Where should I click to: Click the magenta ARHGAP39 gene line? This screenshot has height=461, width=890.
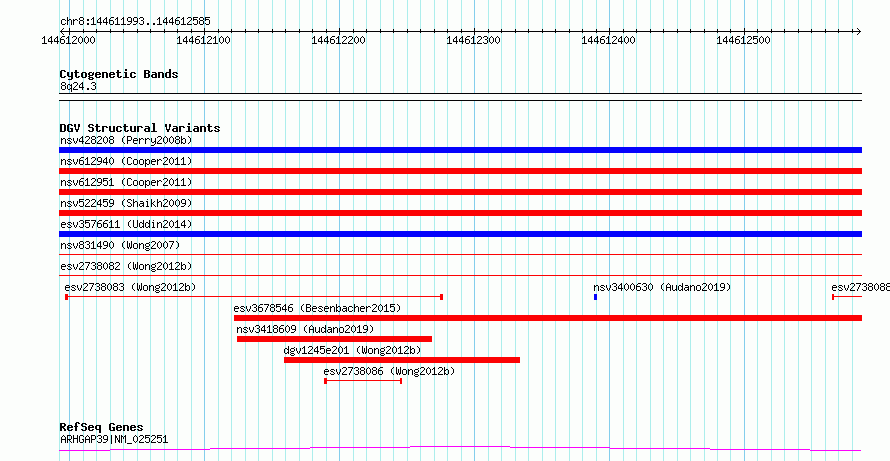[x=460, y=449]
